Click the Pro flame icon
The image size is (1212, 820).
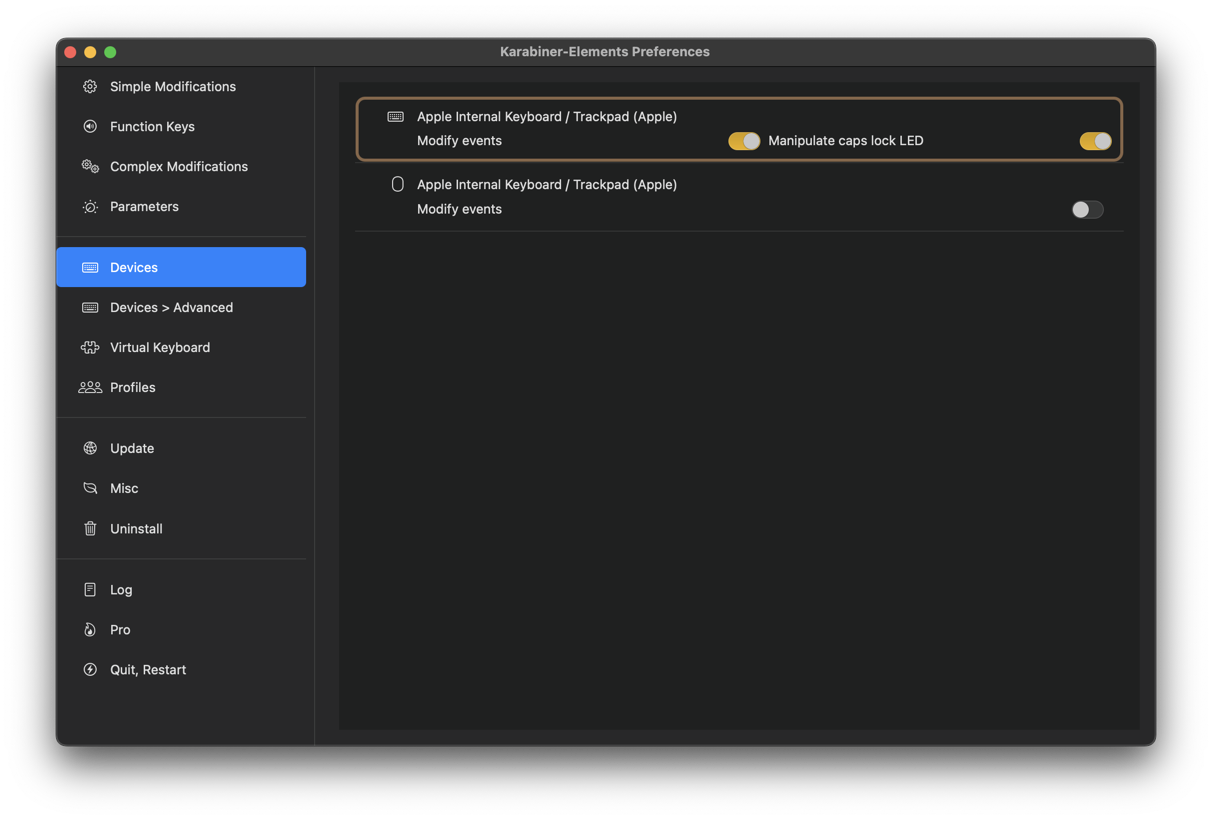(x=90, y=630)
